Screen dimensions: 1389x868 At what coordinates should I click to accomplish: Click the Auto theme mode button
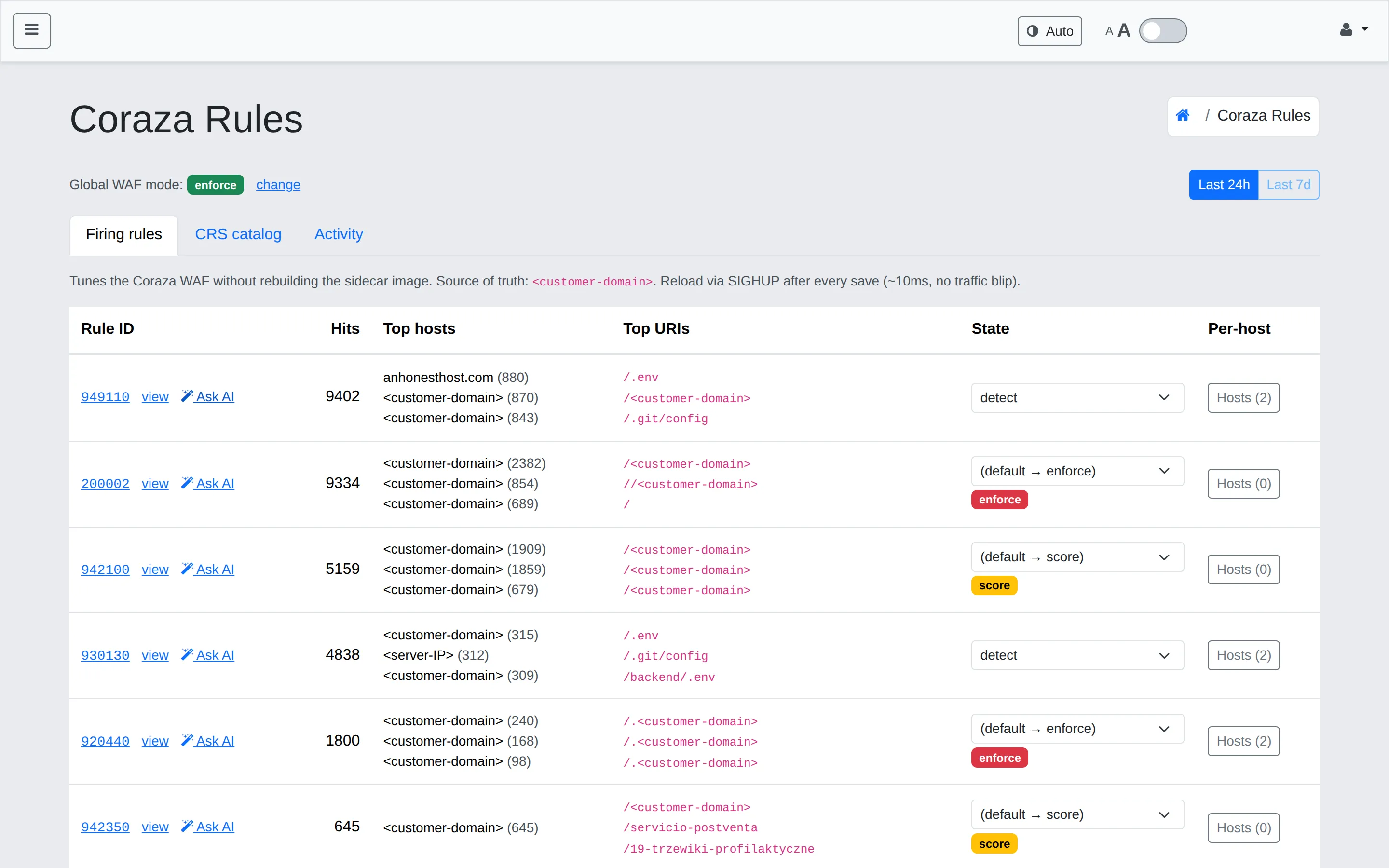point(1050,31)
